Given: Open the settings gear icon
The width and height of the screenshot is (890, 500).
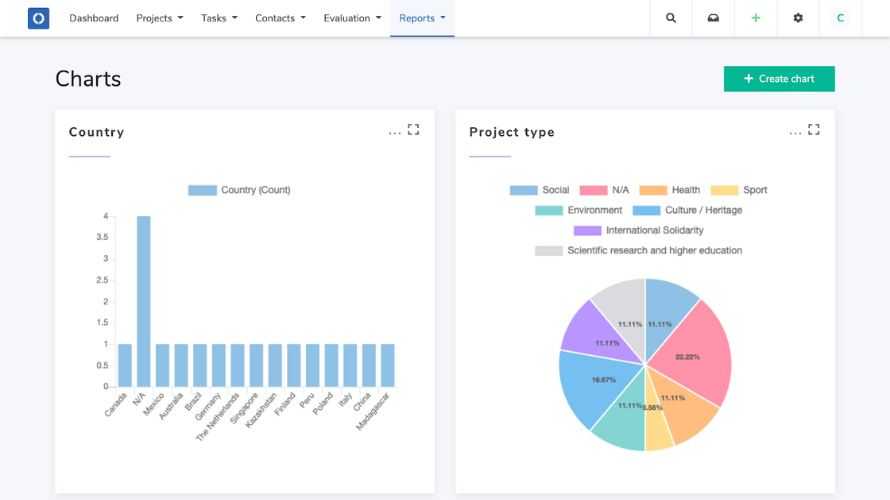Looking at the screenshot, I should (x=798, y=18).
